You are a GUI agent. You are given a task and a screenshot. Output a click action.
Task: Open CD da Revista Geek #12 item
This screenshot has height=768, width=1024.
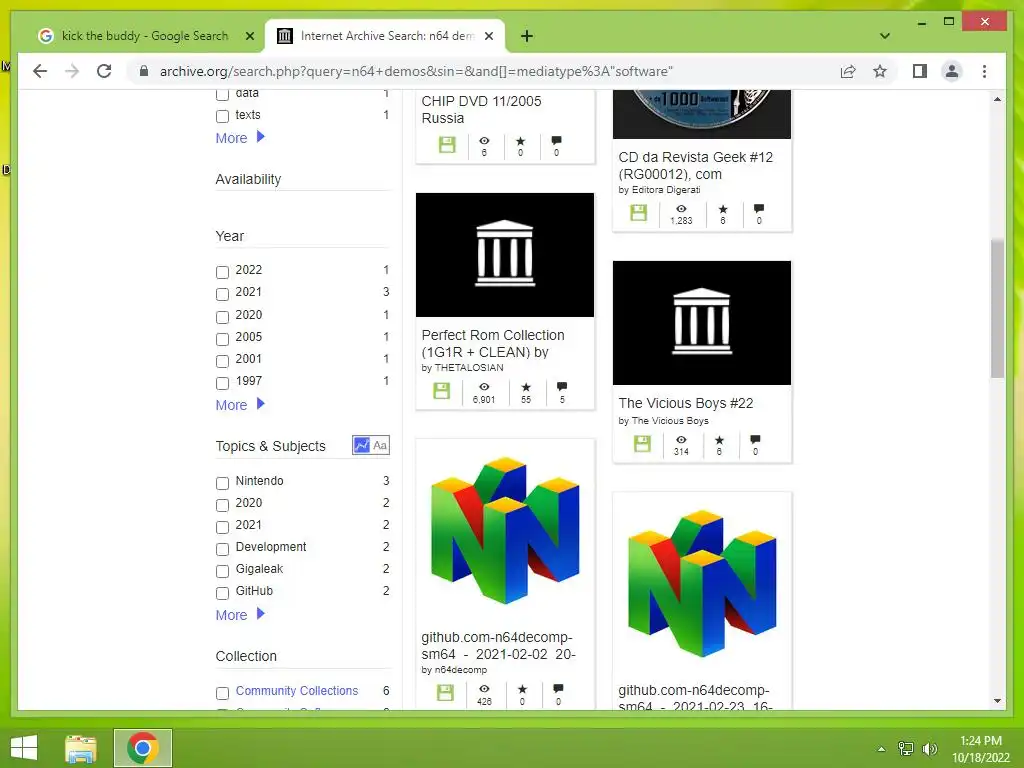(x=696, y=165)
